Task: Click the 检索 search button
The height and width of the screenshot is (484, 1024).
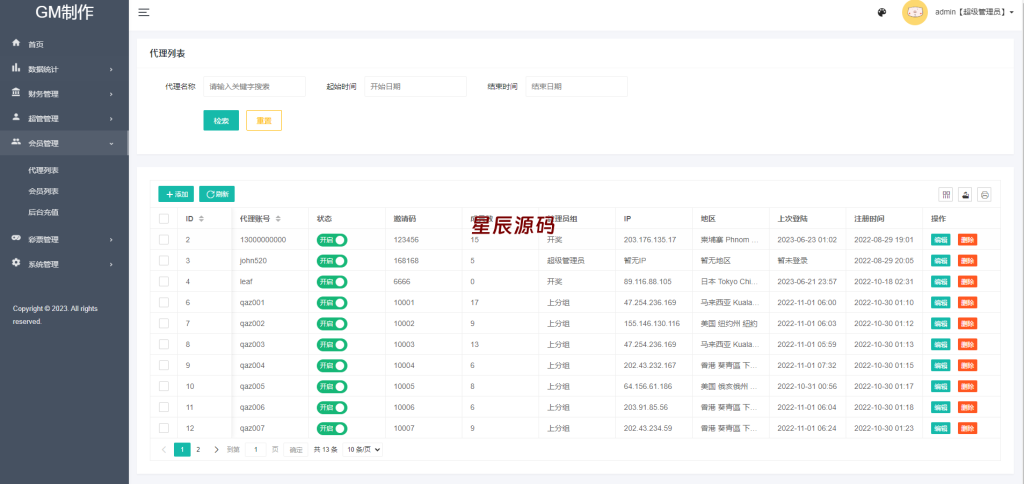Action: click(x=221, y=121)
